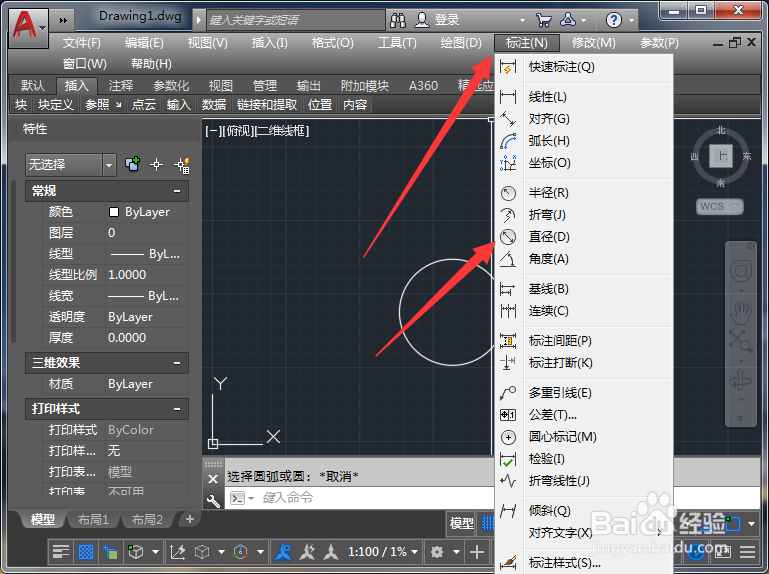Viewport: 769px width, 574px height.
Task: Open the 标注(N) menu in menu bar
Action: [x=527, y=43]
